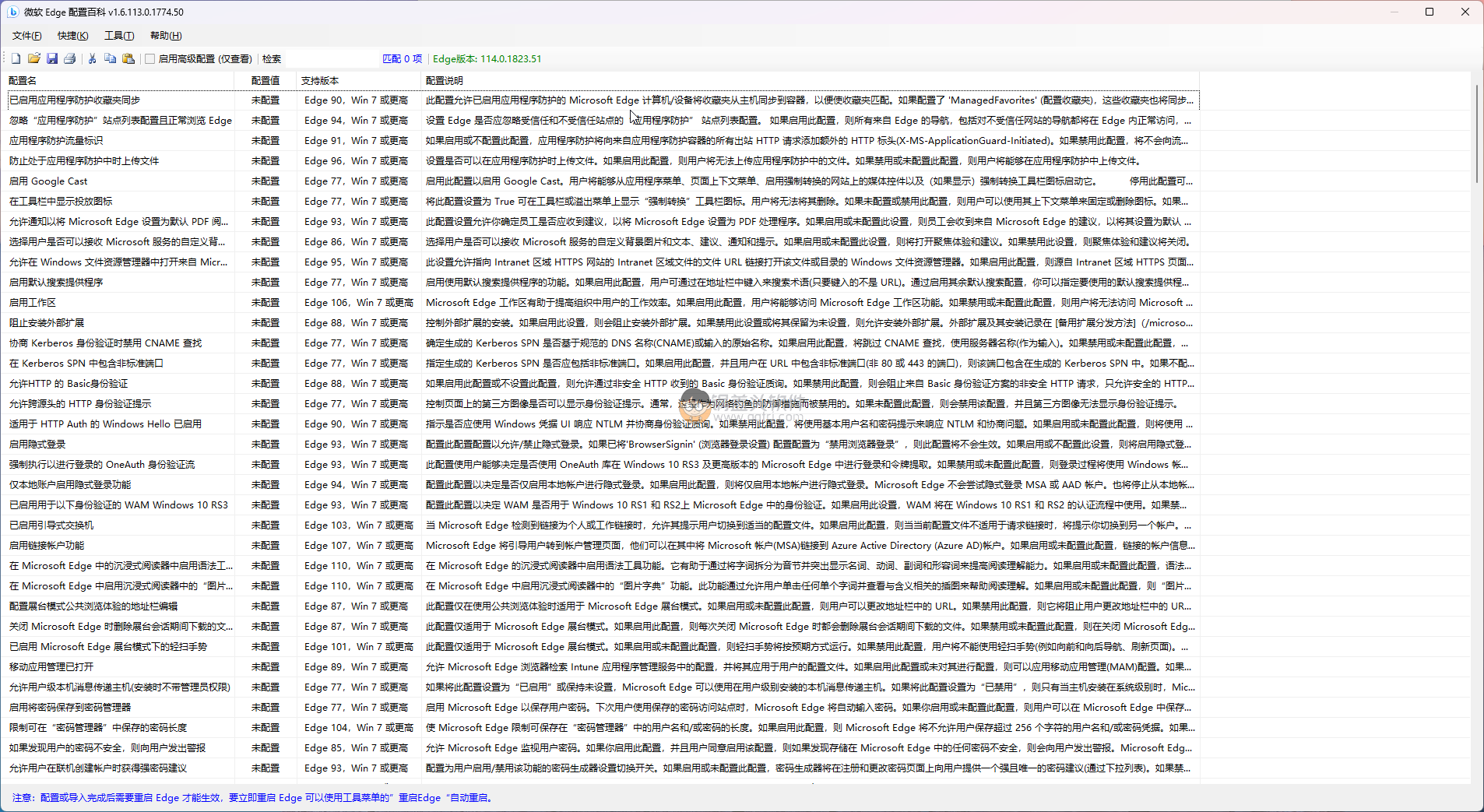The image size is (1484, 812).
Task: Click Edge 106 version cell of 启用工作区
Action: (x=358, y=303)
